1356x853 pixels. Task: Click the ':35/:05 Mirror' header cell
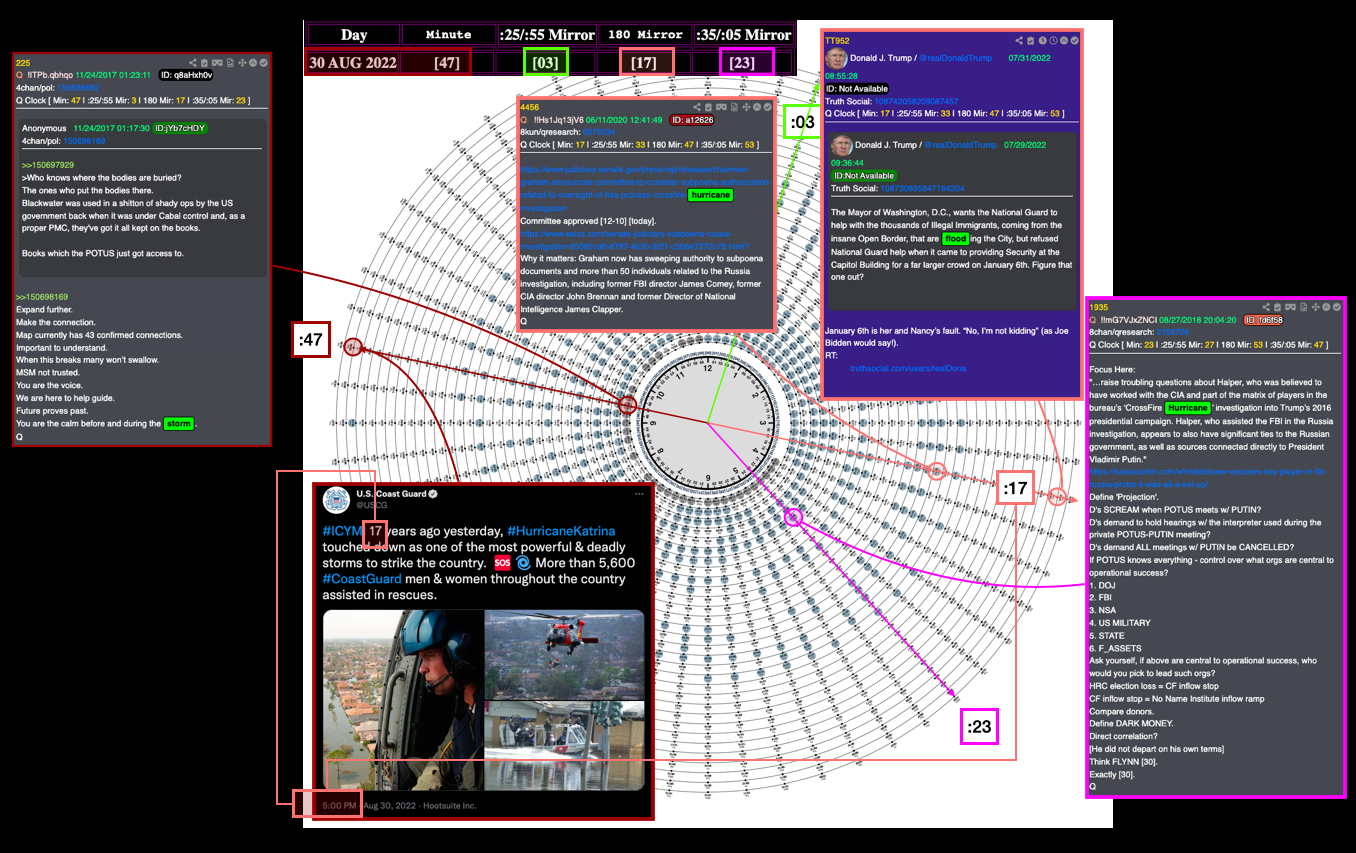point(743,35)
